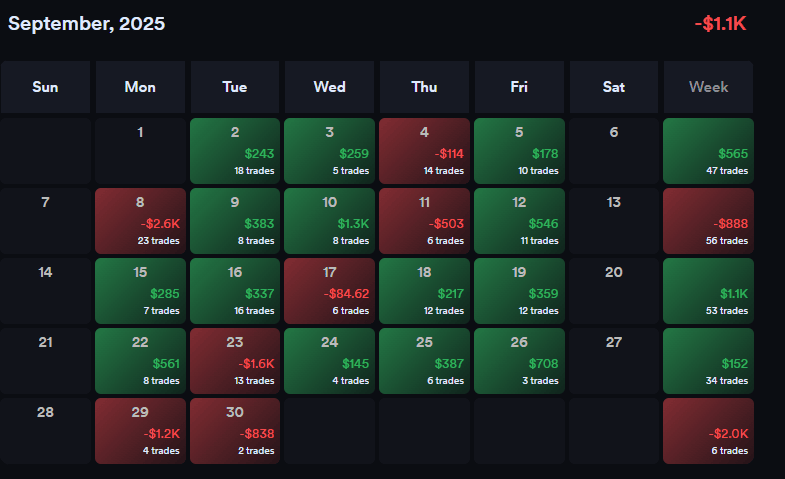
Task: Select September 29 day with 4 trades
Action: [140, 431]
